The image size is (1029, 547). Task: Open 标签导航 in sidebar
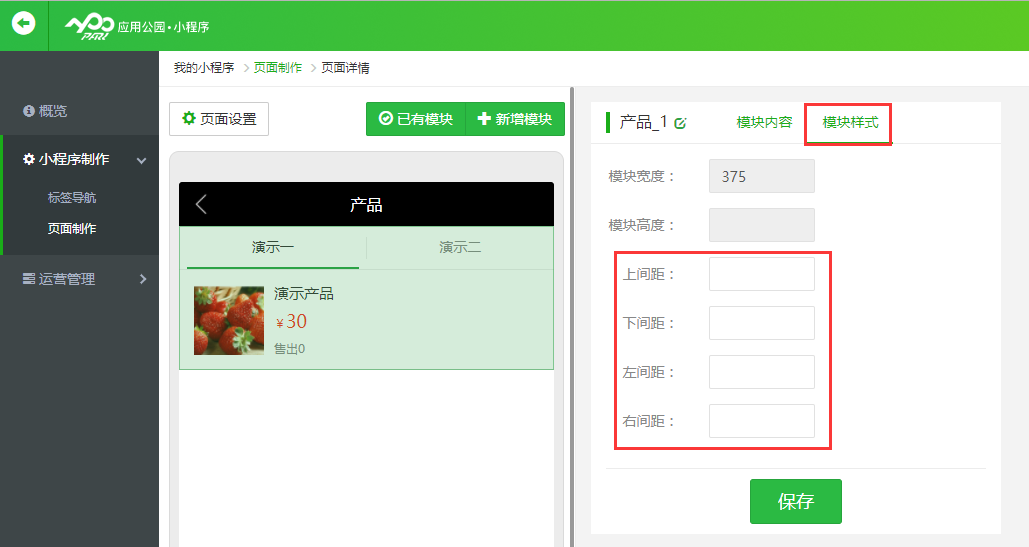pyautogui.click(x=72, y=198)
